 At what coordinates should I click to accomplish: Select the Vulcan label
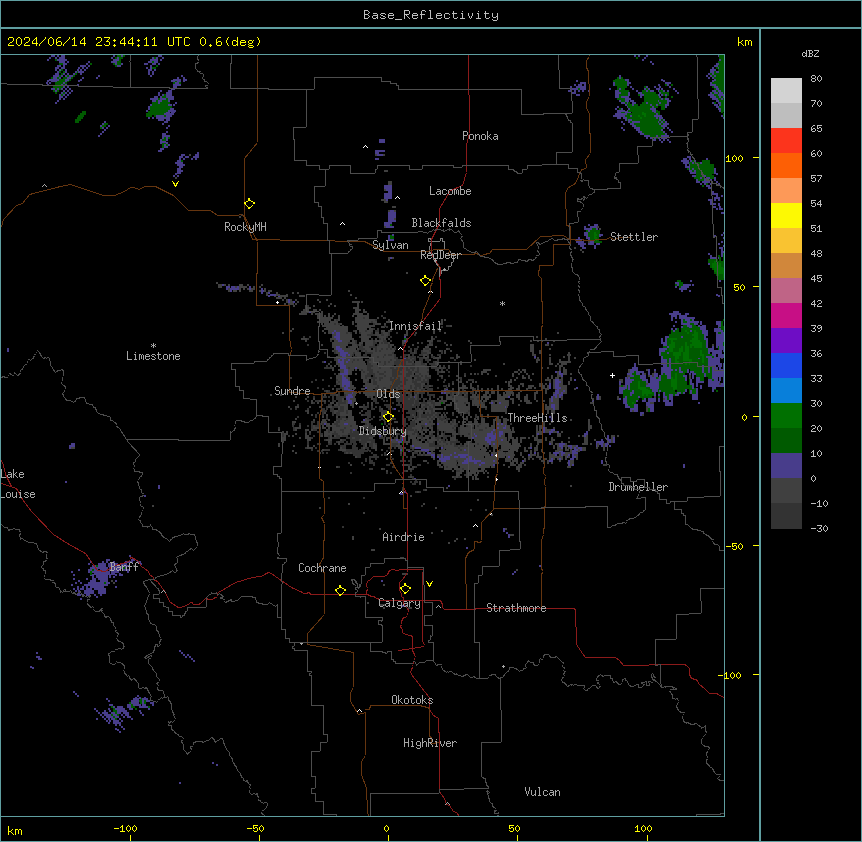pos(543,792)
